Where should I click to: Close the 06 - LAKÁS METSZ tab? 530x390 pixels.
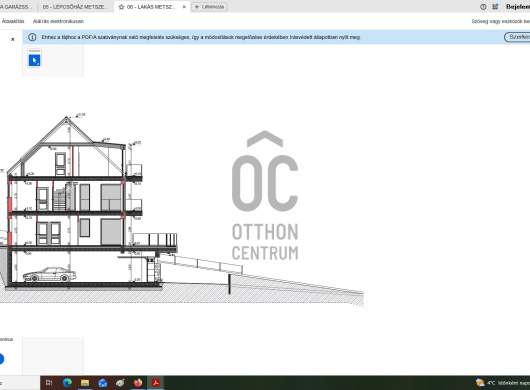click(184, 7)
